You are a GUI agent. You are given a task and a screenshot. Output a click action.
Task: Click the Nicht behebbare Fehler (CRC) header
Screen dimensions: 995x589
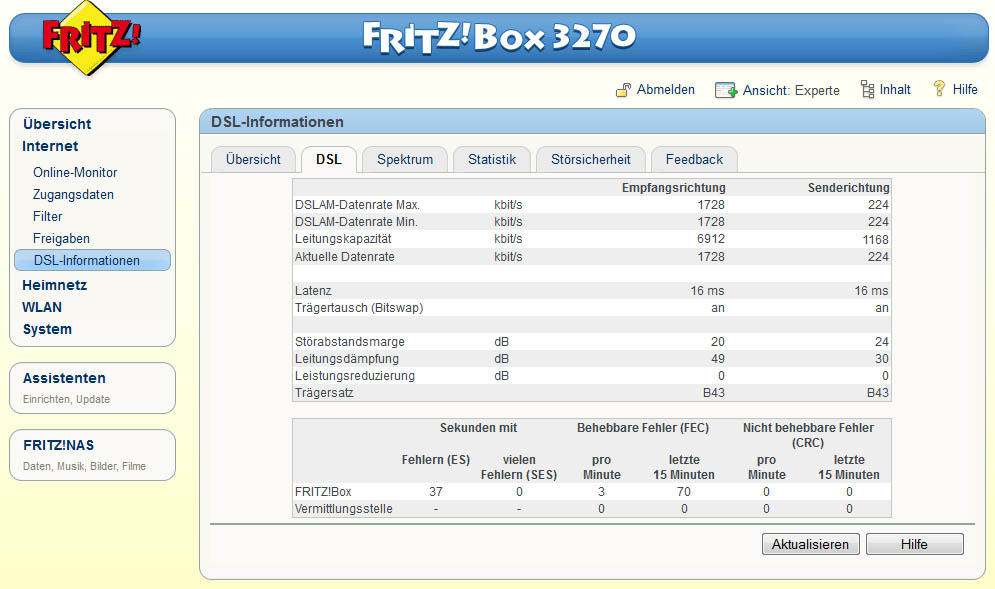[808, 435]
